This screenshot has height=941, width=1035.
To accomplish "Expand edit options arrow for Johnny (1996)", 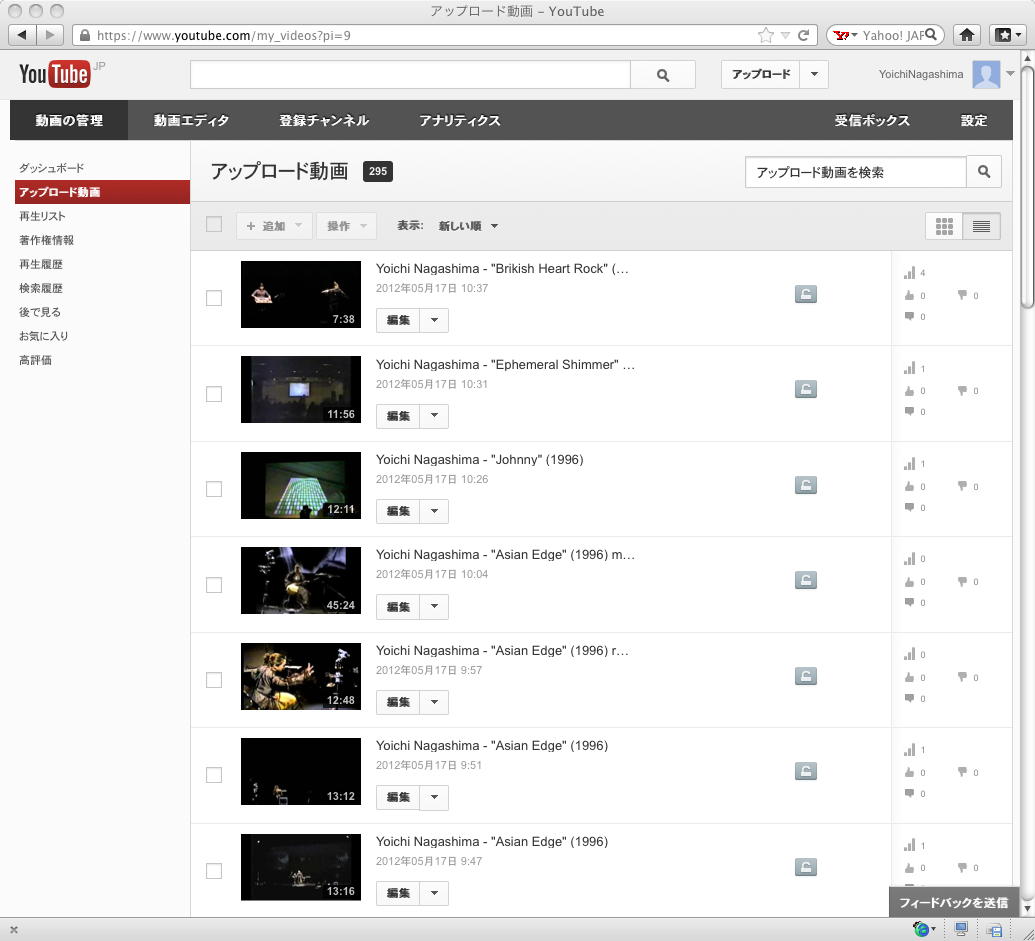I will [434, 511].
